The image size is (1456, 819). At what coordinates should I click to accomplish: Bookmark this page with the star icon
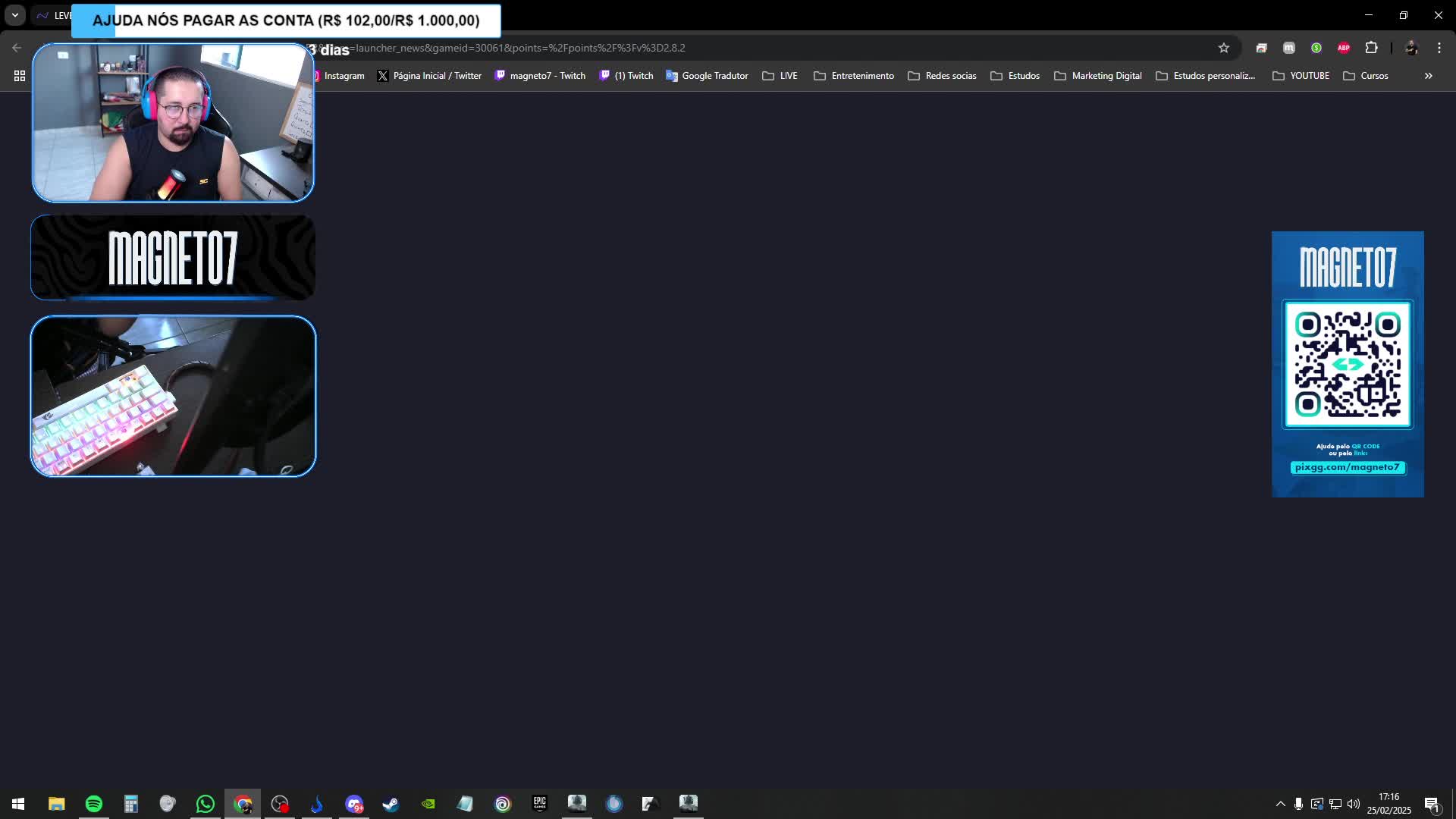point(1223,48)
